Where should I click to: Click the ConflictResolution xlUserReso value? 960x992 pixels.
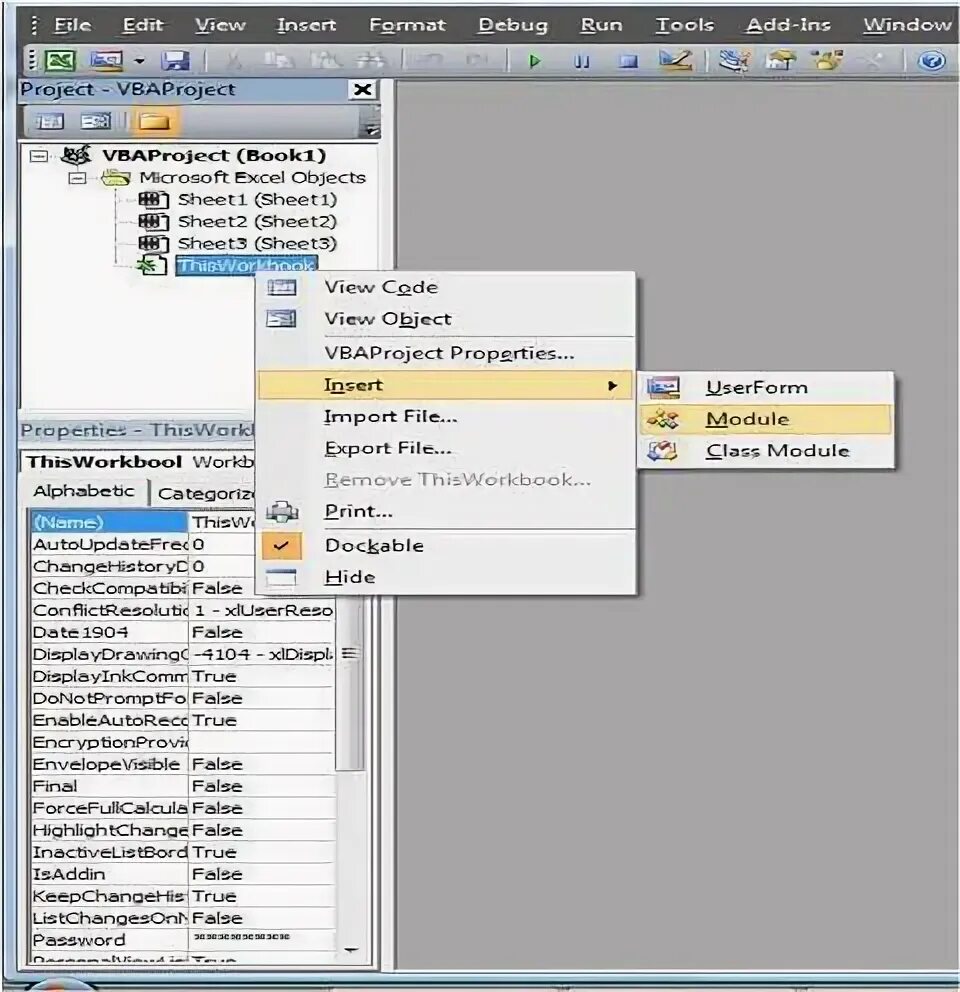click(261, 611)
